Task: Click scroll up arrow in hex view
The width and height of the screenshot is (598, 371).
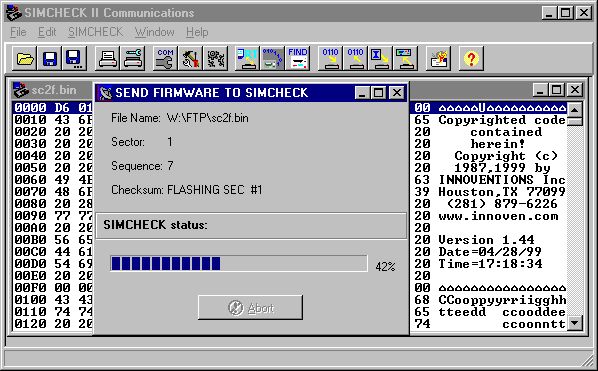Action: [575, 110]
